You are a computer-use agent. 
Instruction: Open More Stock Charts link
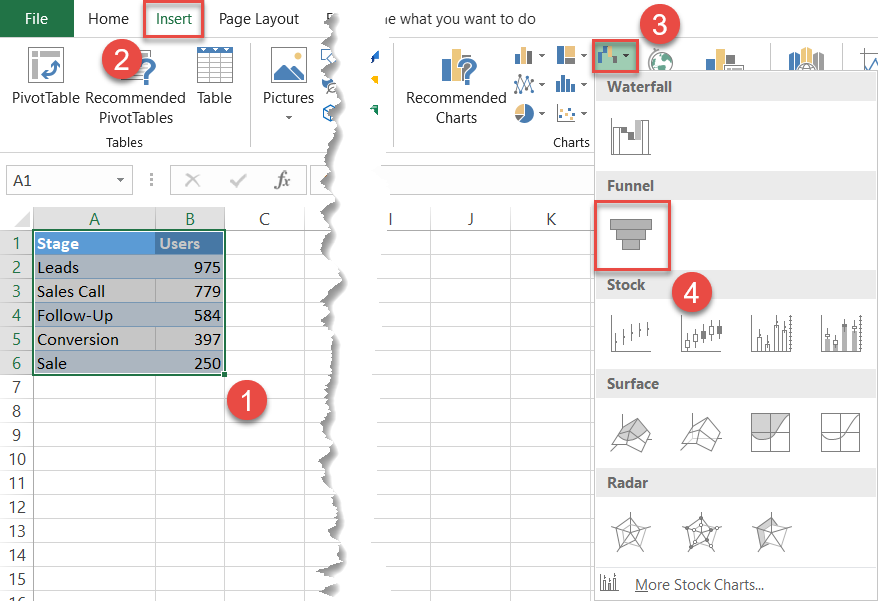pos(699,585)
